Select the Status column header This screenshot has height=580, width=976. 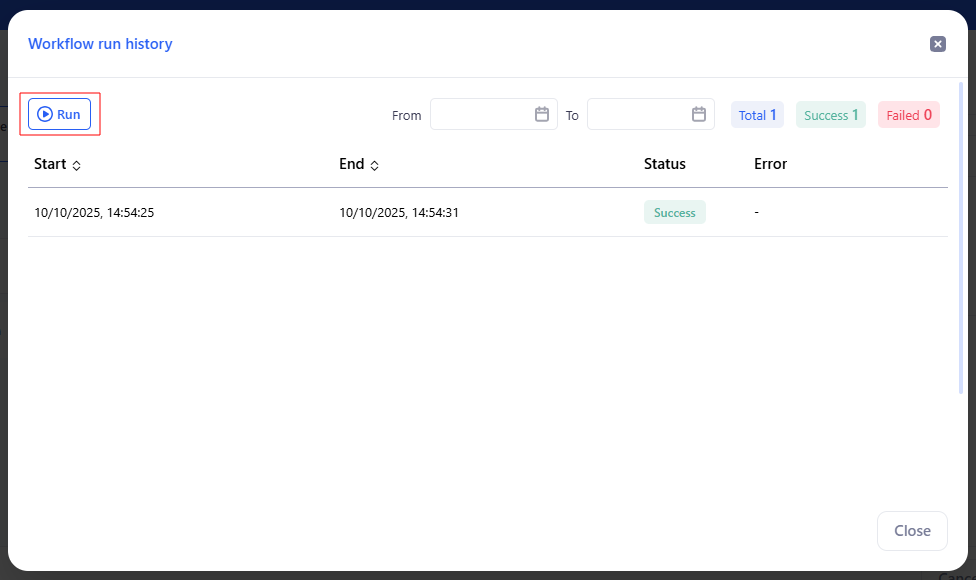(x=664, y=164)
